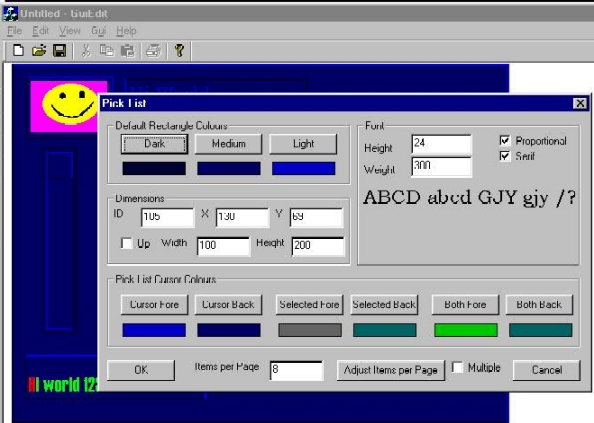This screenshot has height=423, width=594.
Task: Open a file with the folder icon
Action: (39, 50)
